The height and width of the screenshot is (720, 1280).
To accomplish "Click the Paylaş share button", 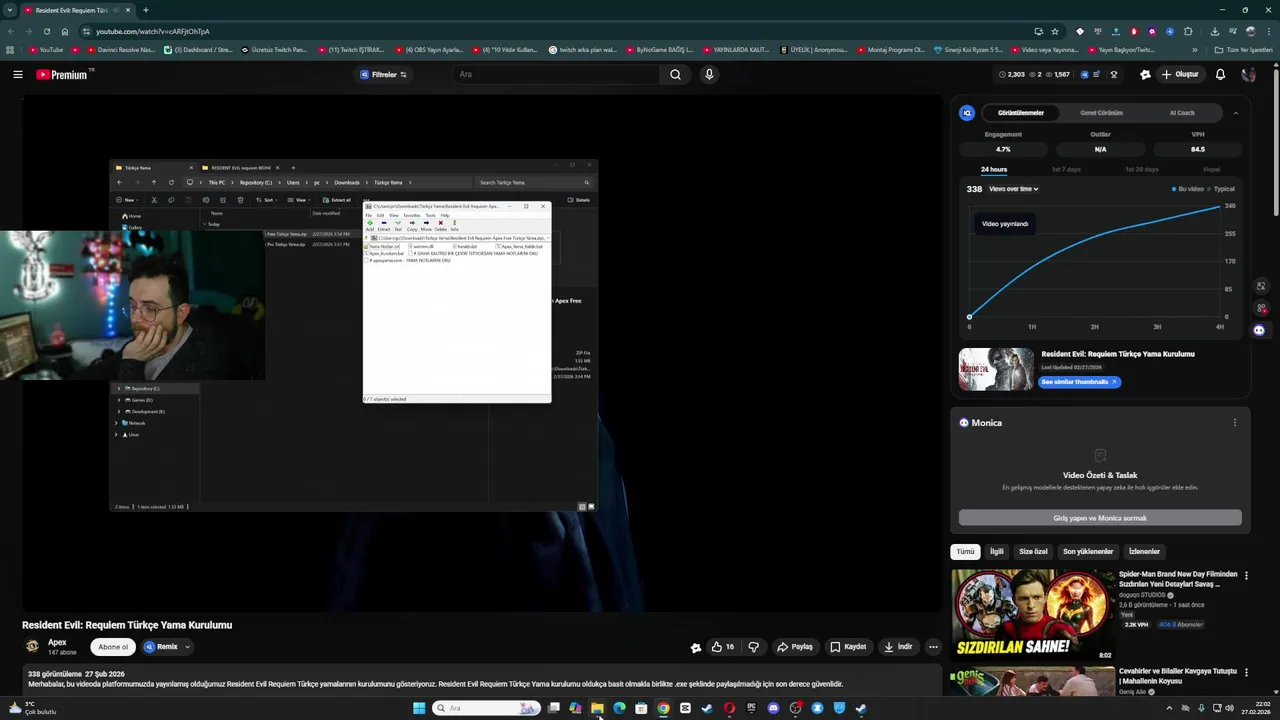I will tap(795, 647).
